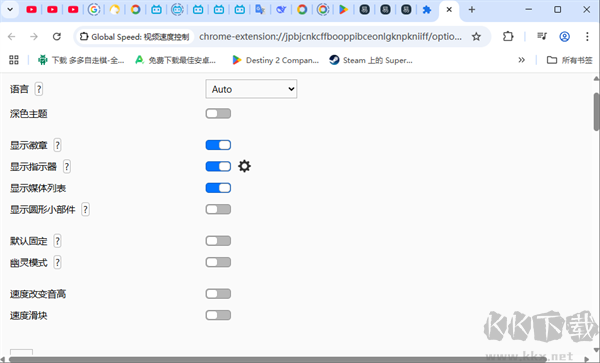
Task: Open the media control toolbar icon
Action: pos(542,36)
